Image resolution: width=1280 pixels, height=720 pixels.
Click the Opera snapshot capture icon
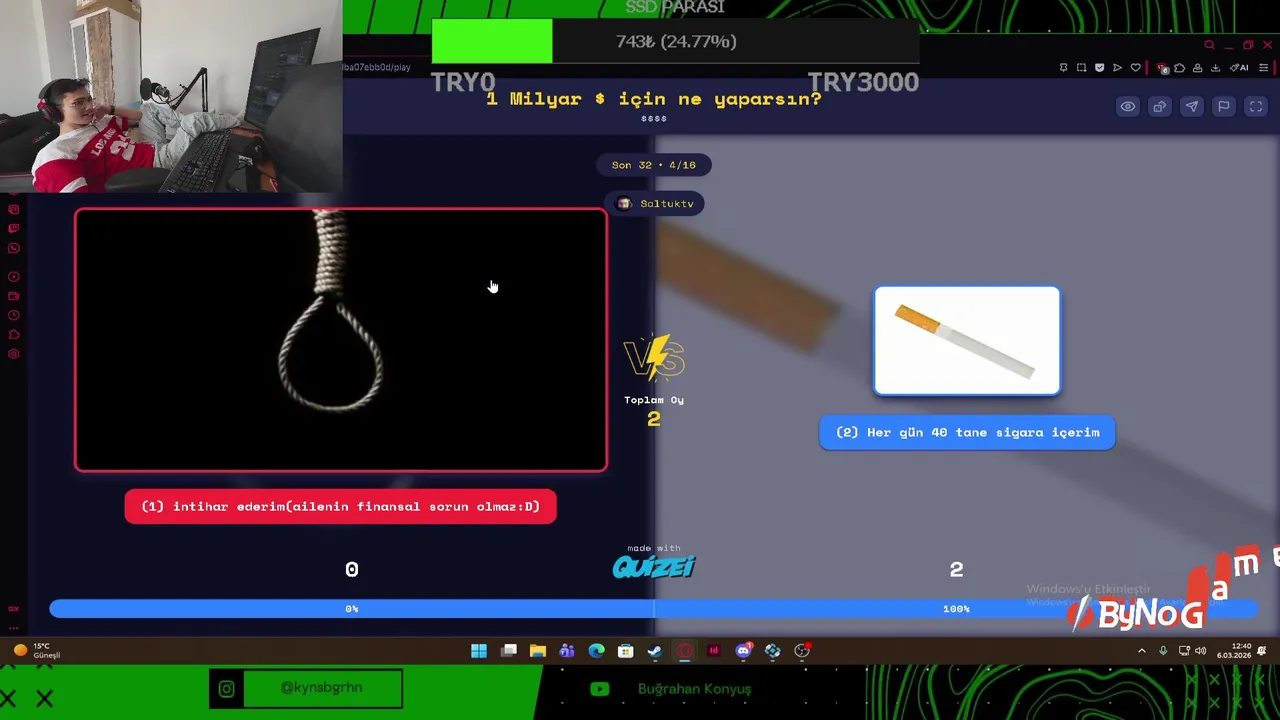tap(1082, 68)
